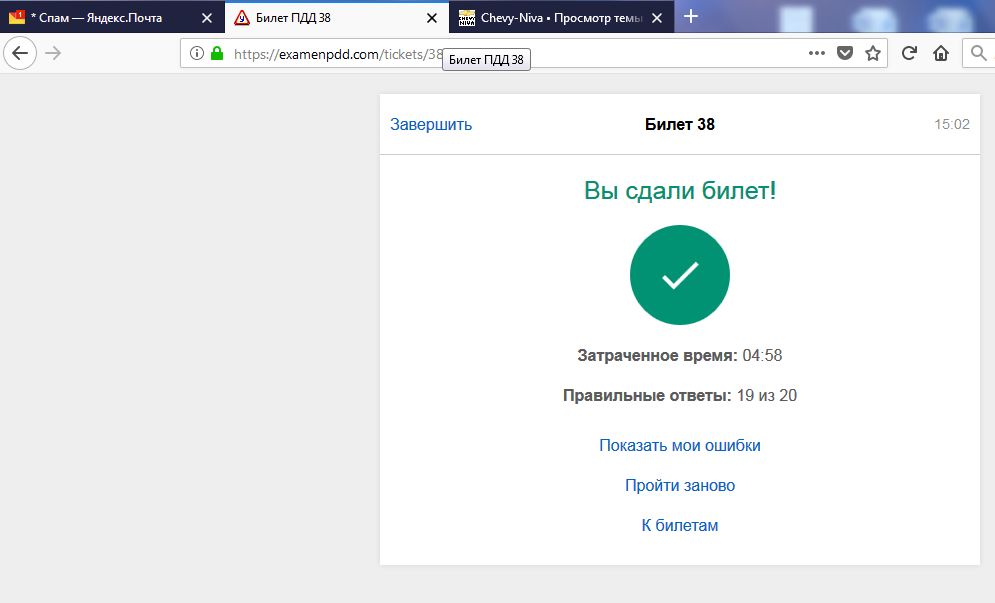Open page actions three-dots menu

click(817, 54)
